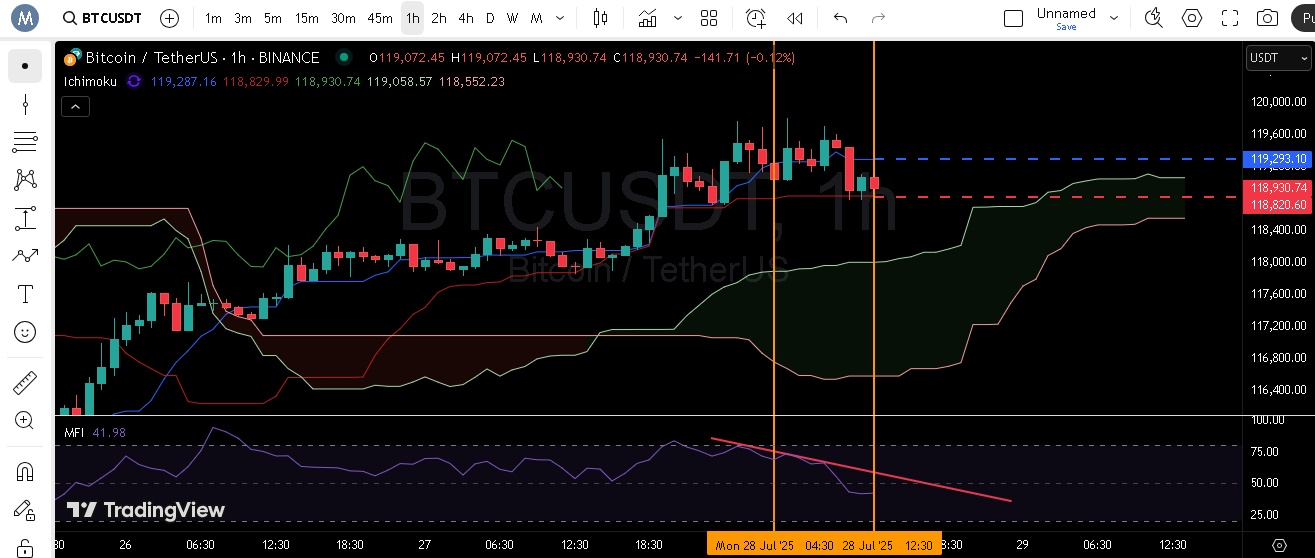Screen dimensions: 1315x558
Task: Activate the zoom in tool
Action: coord(25,421)
